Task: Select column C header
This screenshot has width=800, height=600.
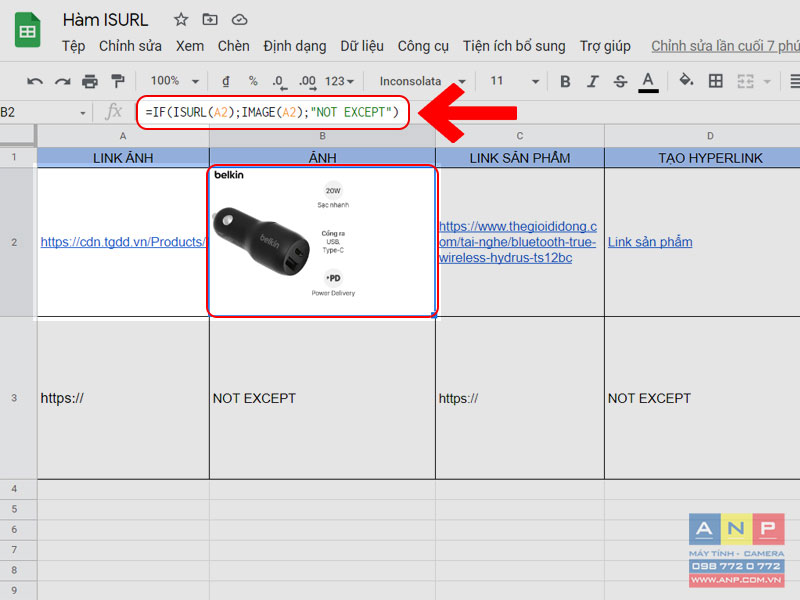Action: click(x=520, y=136)
